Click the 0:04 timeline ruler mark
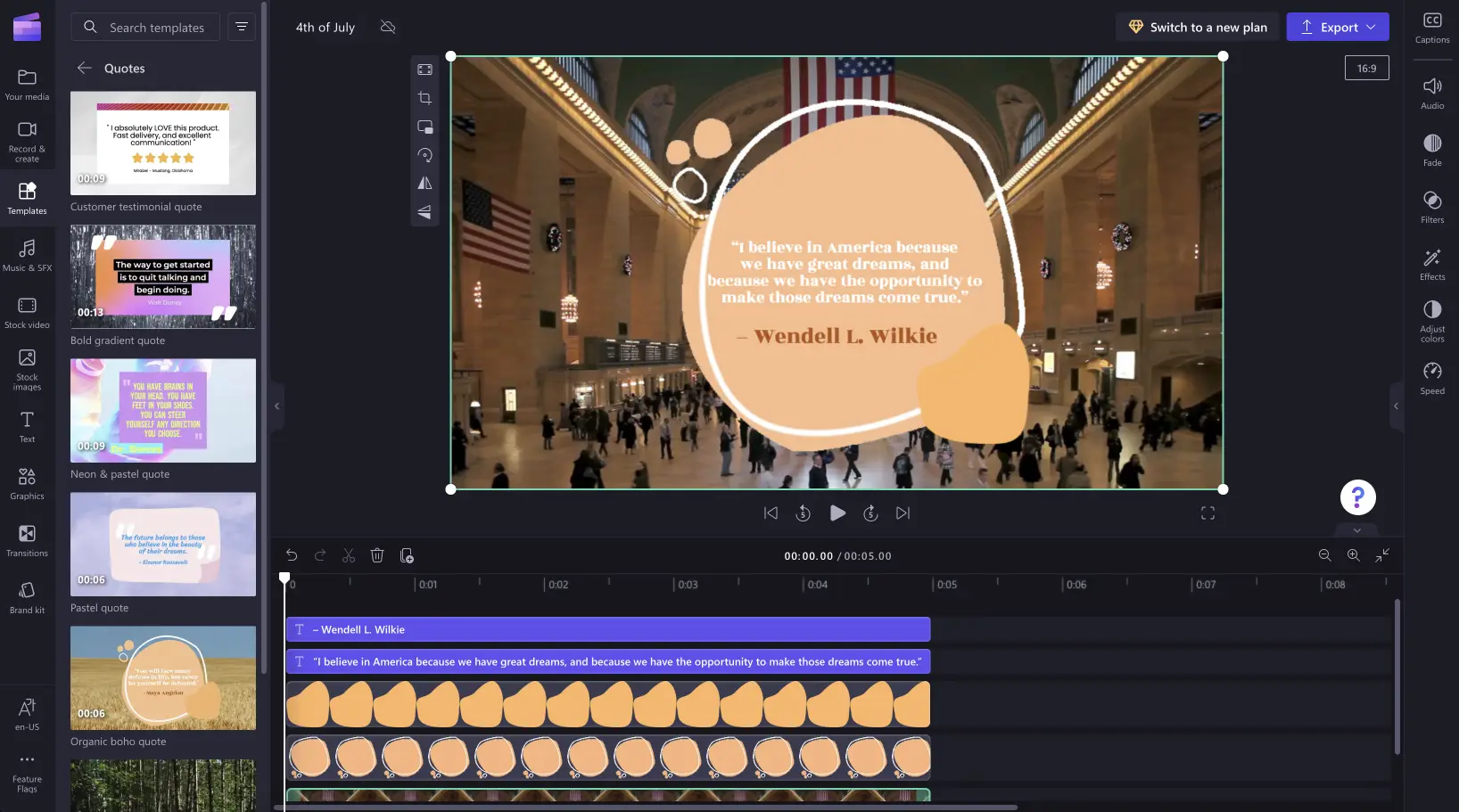1459x812 pixels. click(x=817, y=585)
